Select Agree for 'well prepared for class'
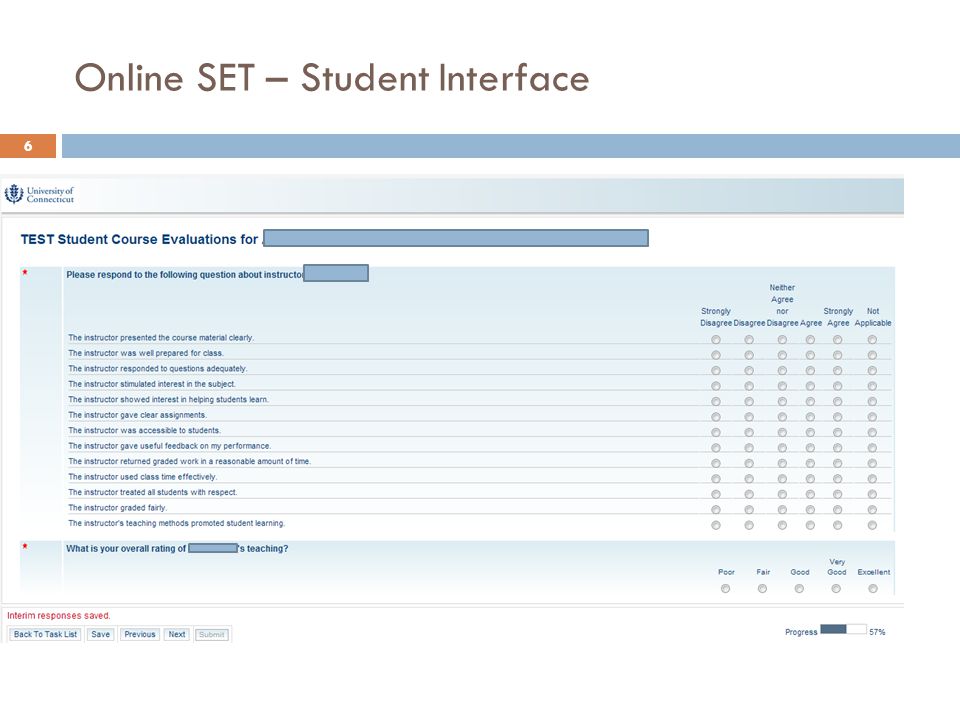The width and height of the screenshot is (960, 720). (810, 355)
